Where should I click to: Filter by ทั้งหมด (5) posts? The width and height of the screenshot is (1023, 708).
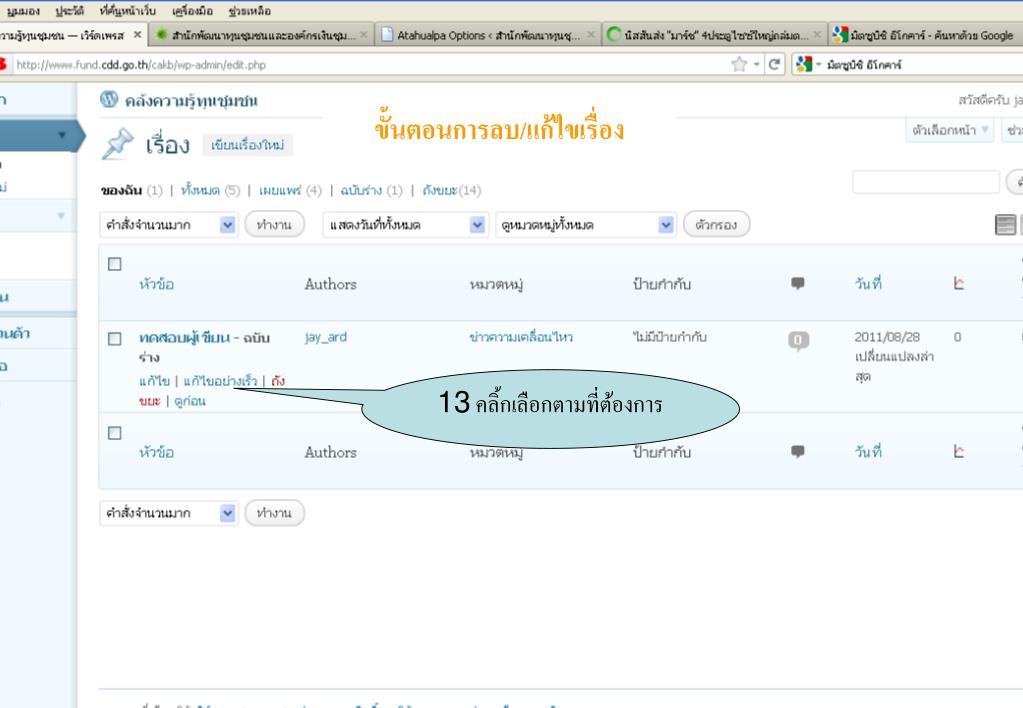(x=210, y=190)
